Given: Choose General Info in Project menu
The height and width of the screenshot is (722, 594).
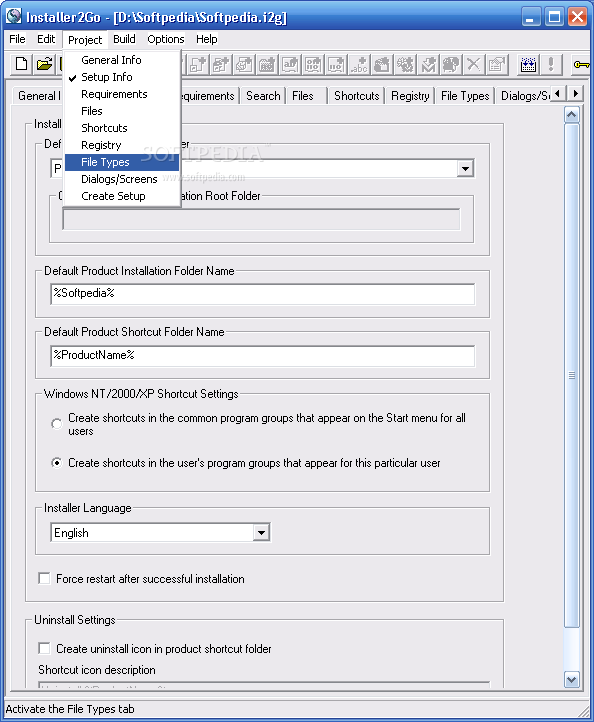Looking at the screenshot, I should 122,60.
